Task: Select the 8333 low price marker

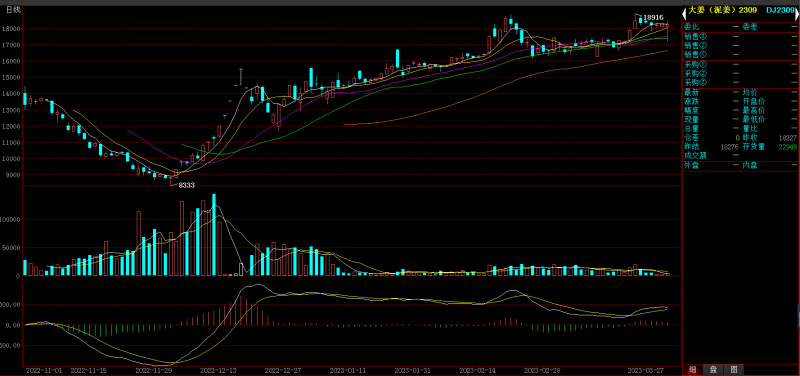Action: (186, 185)
